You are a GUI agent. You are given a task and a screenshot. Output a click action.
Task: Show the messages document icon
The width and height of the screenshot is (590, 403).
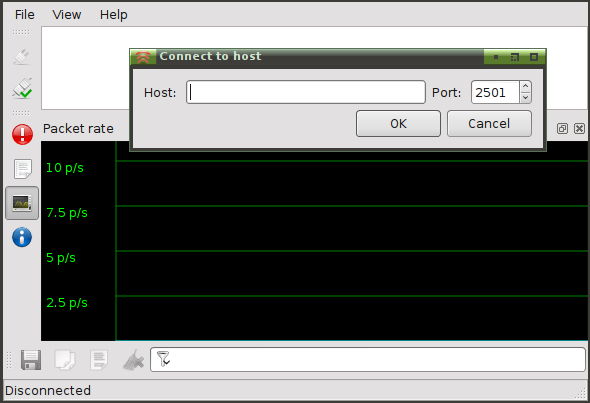[22, 169]
